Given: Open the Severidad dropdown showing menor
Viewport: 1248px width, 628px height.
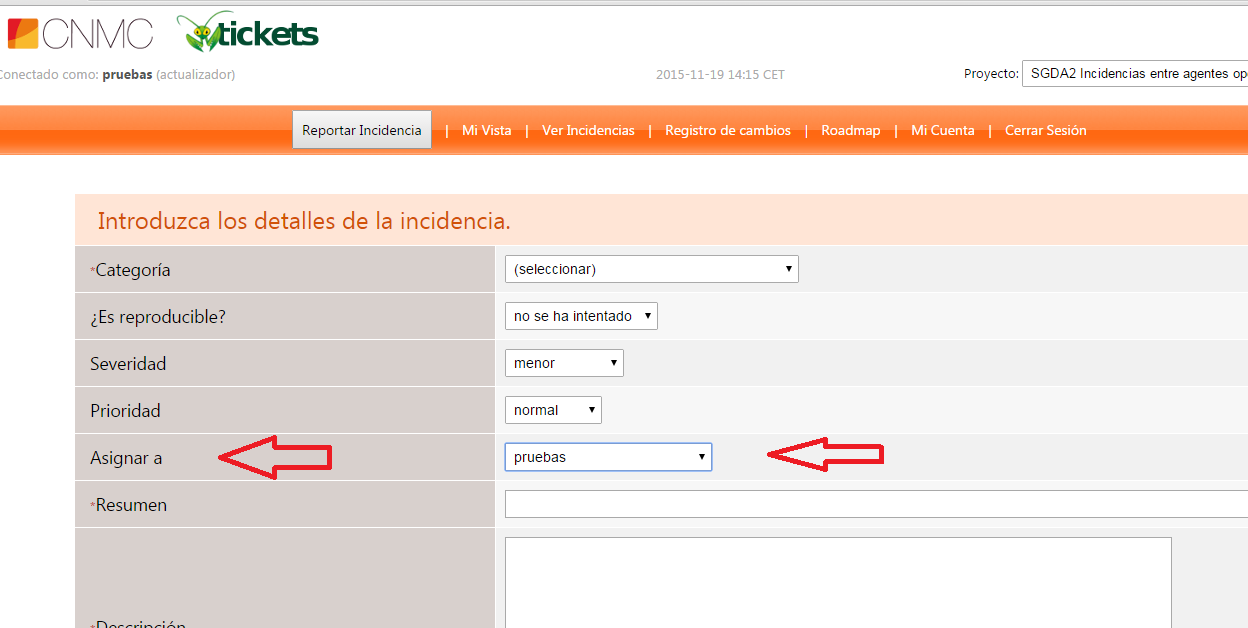Looking at the screenshot, I should pos(564,363).
